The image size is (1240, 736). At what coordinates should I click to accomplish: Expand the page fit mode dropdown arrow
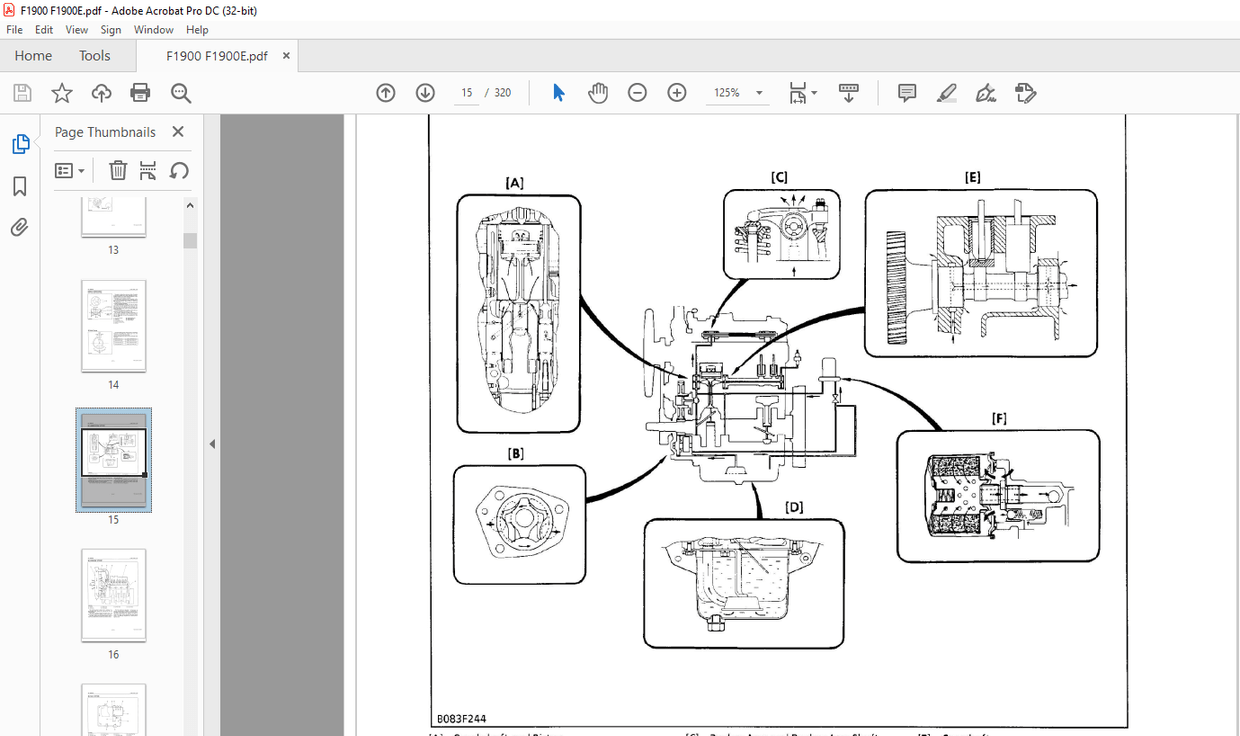click(813, 92)
